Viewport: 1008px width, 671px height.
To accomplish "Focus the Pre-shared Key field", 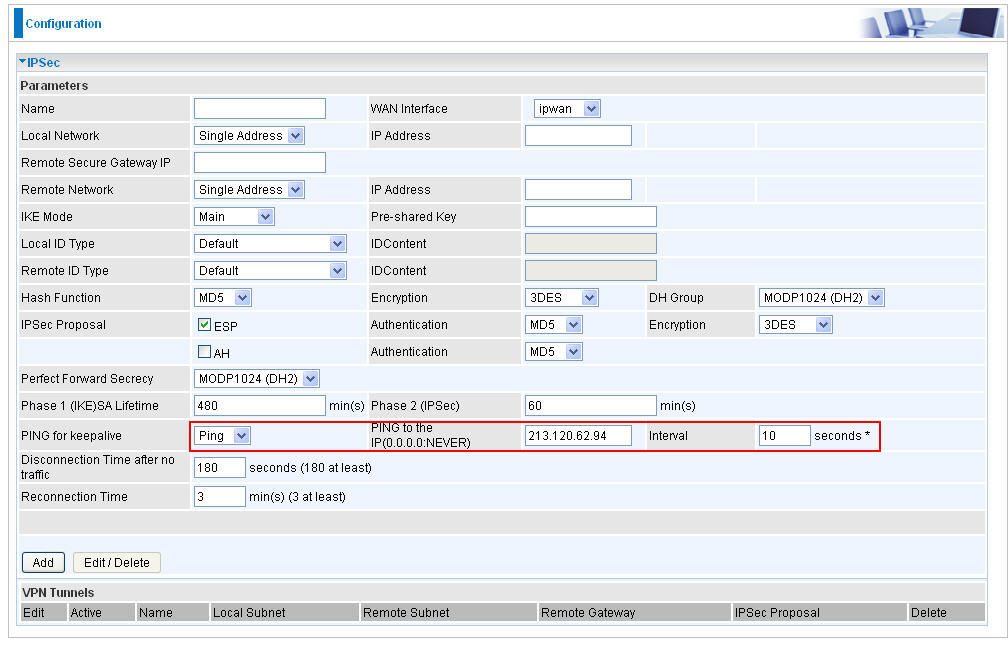I will coord(591,217).
